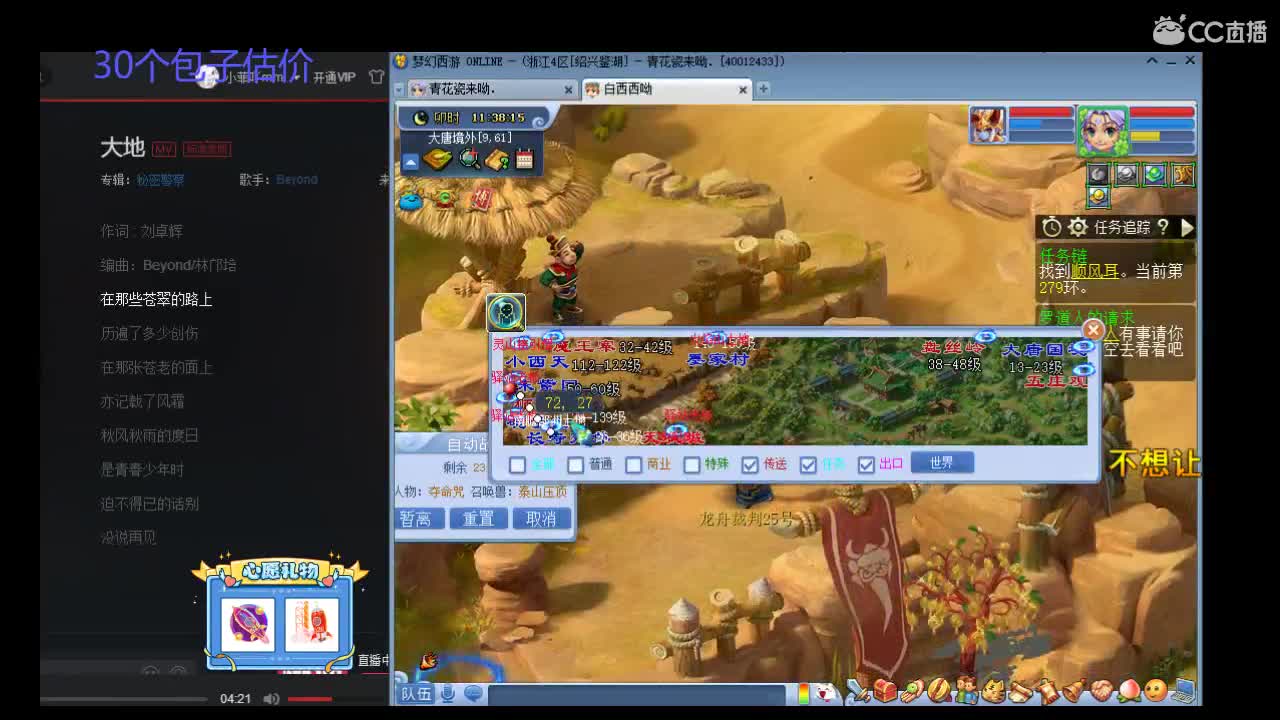This screenshot has width=1280, height=720.
Task: Click the white pet face icon by chat bar
Action: tap(825, 692)
